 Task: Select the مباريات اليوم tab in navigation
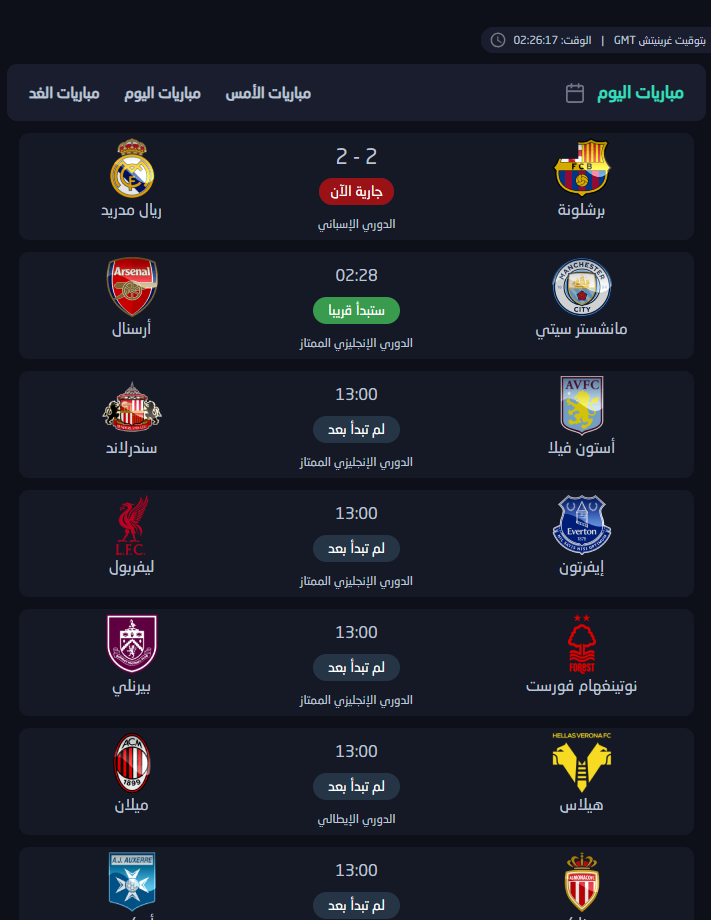(x=163, y=93)
